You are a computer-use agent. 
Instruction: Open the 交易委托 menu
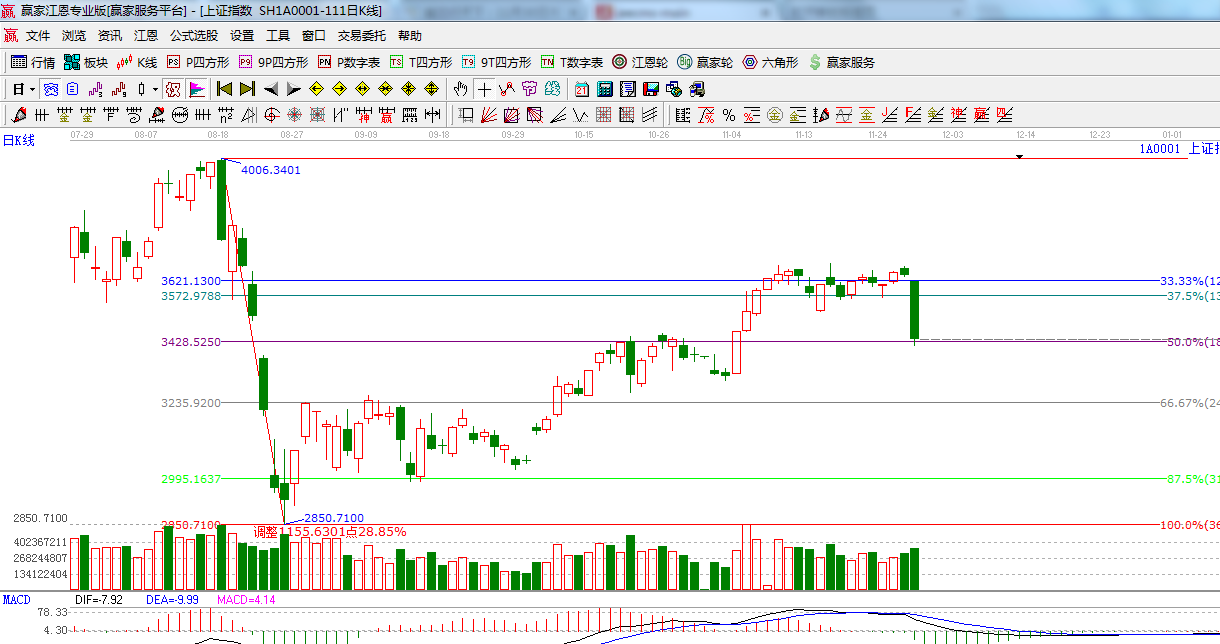point(361,35)
